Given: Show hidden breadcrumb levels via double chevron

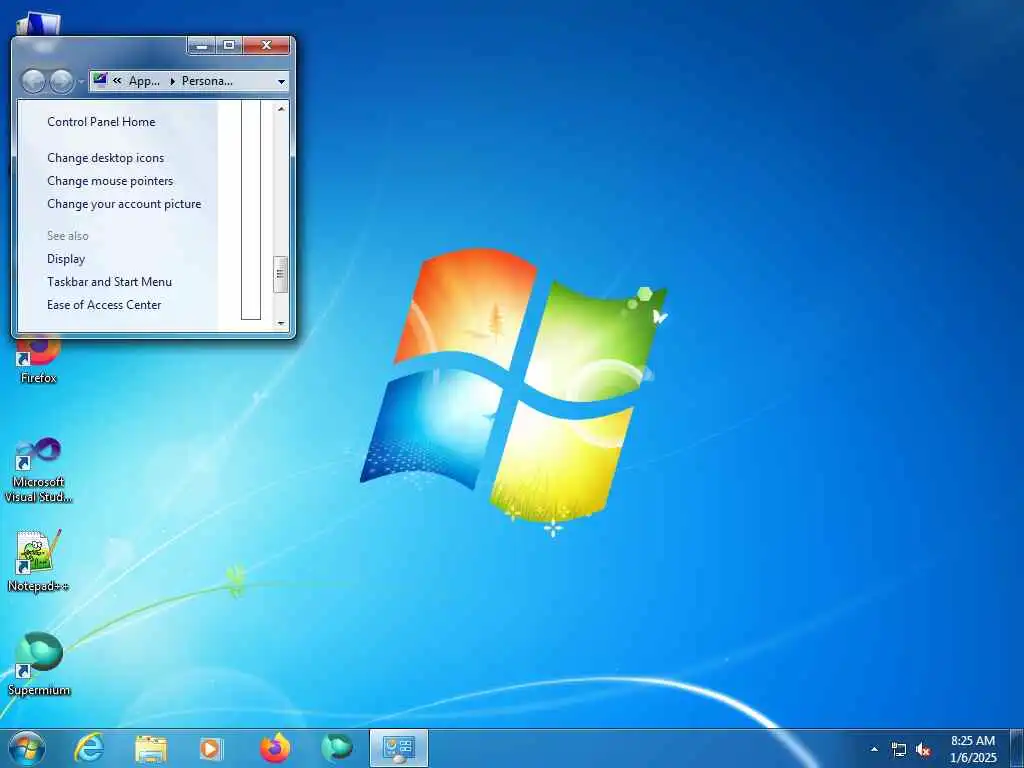Looking at the screenshot, I should tap(118, 81).
